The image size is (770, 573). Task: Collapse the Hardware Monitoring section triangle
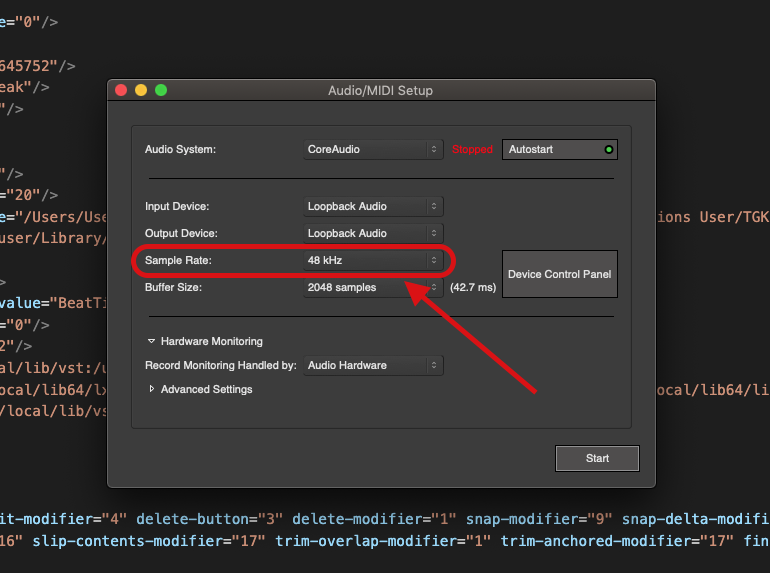(x=152, y=341)
